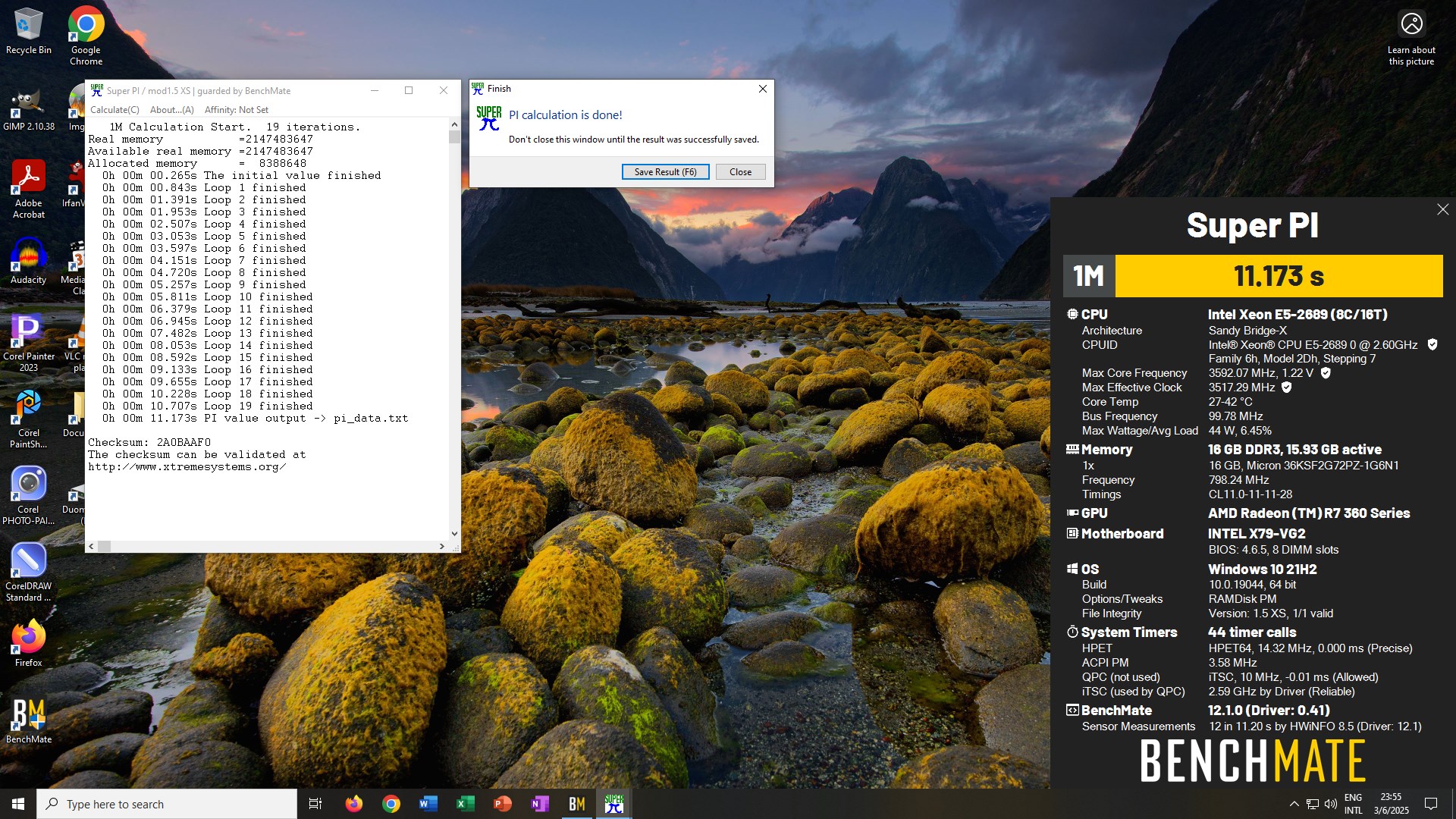Close the Finish dialog with X
The height and width of the screenshot is (819, 1456).
(x=762, y=89)
